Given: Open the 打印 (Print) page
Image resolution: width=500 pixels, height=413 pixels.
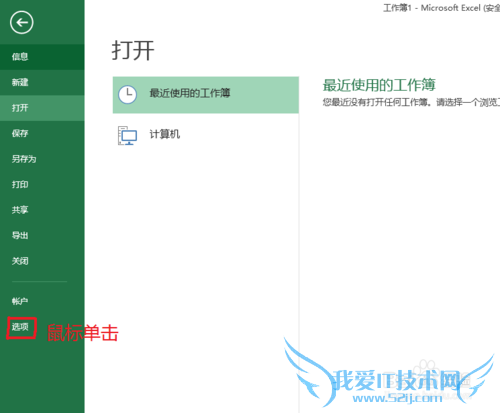Looking at the screenshot, I should pos(42,184).
